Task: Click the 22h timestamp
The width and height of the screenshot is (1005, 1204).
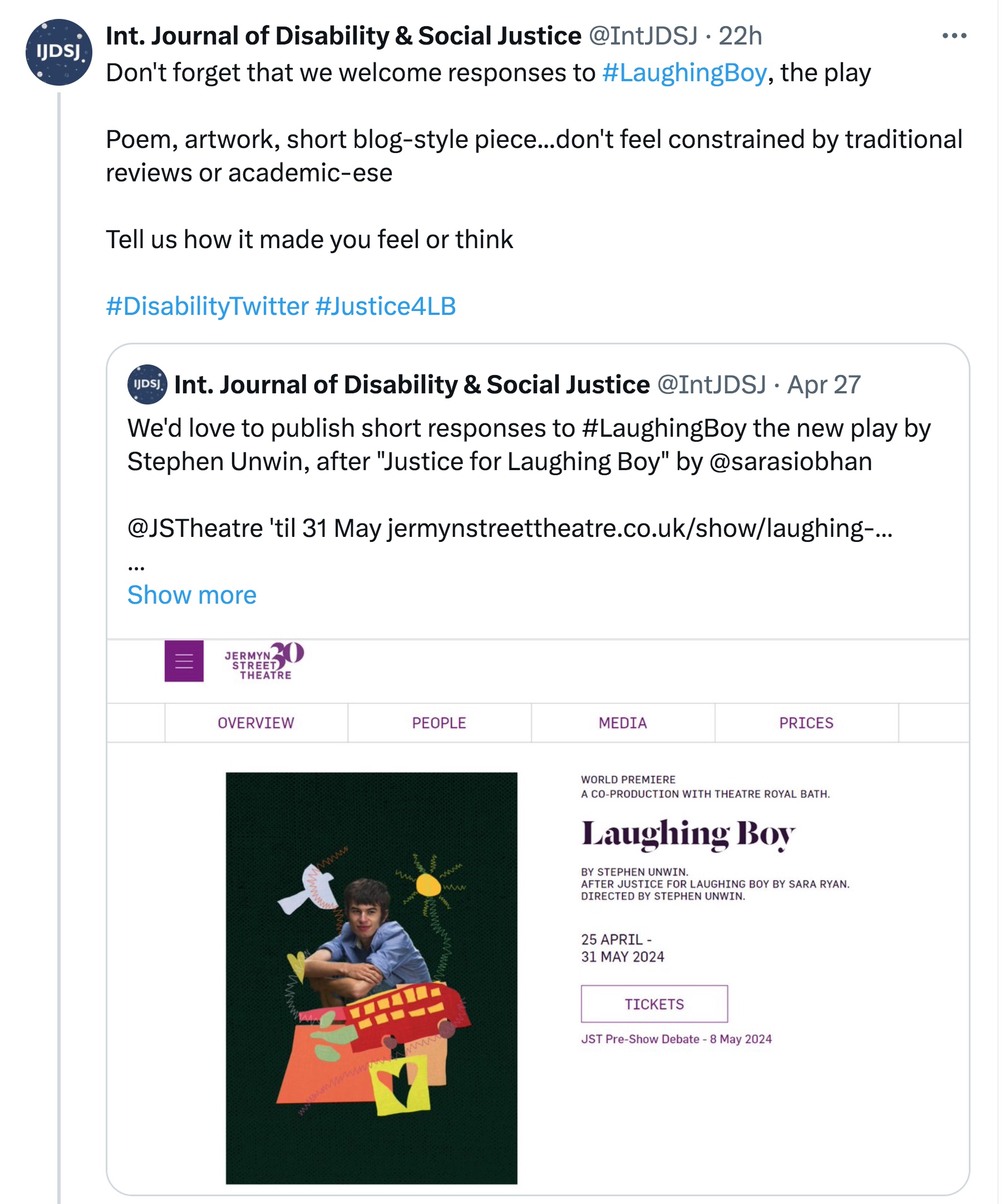Action: point(740,36)
